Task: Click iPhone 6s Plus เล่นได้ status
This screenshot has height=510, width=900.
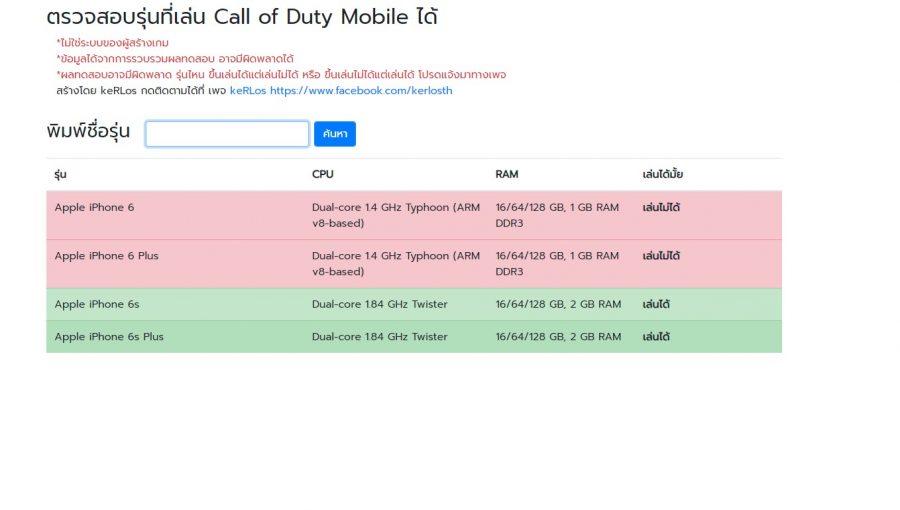Action: [656, 337]
